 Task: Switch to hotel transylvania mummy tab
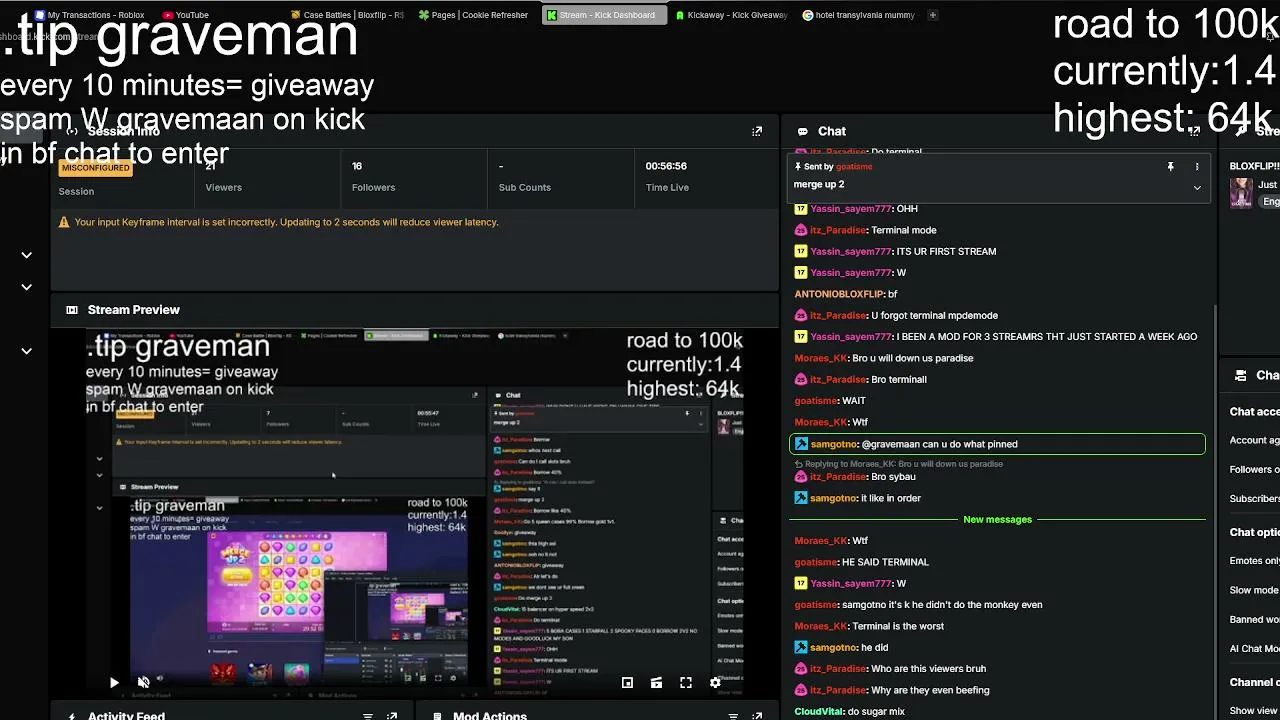[x=859, y=15]
